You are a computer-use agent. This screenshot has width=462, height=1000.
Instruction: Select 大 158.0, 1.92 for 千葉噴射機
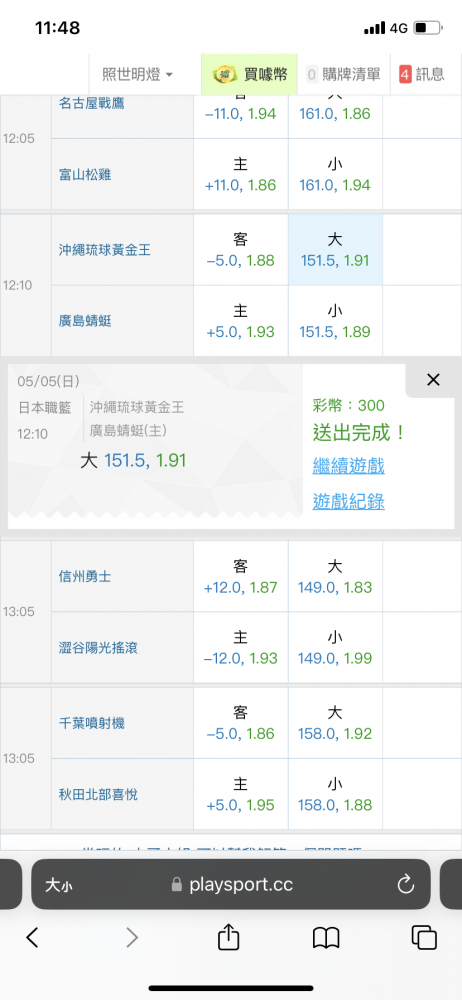coord(335,723)
